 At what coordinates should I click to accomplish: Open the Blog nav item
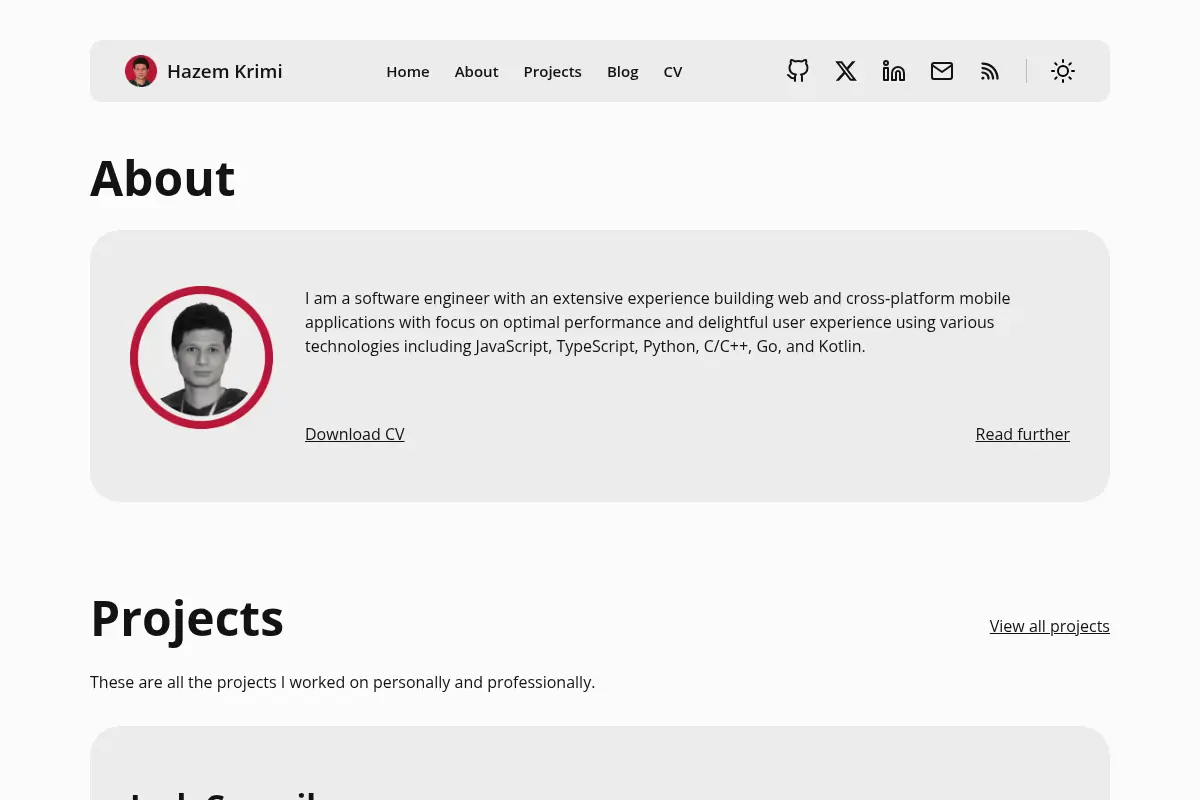click(622, 72)
